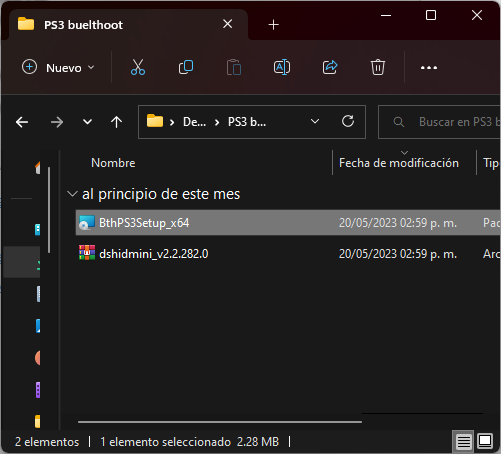Image resolution: width=501 pixels, height=454 pixels.
Task: Add a new tab with plus button
Action: 273,25
